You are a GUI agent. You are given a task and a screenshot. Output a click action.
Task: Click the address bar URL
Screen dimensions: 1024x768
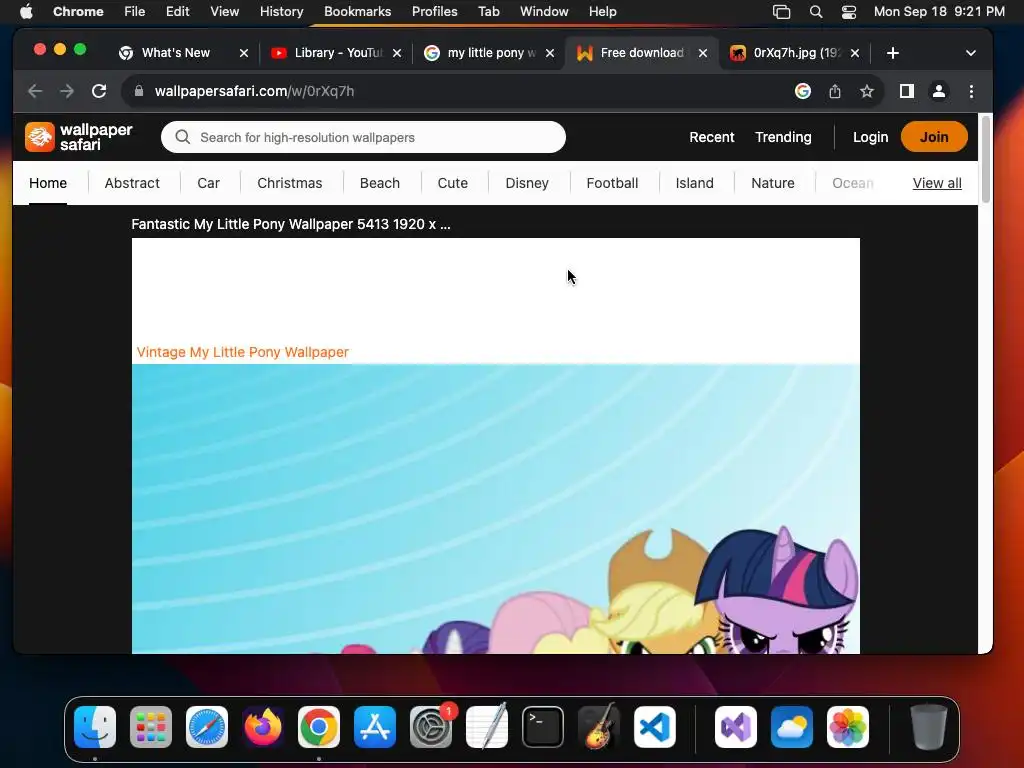[255, 91]
